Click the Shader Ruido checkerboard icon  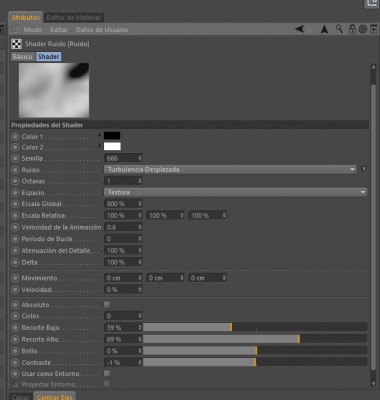point(16,44)
